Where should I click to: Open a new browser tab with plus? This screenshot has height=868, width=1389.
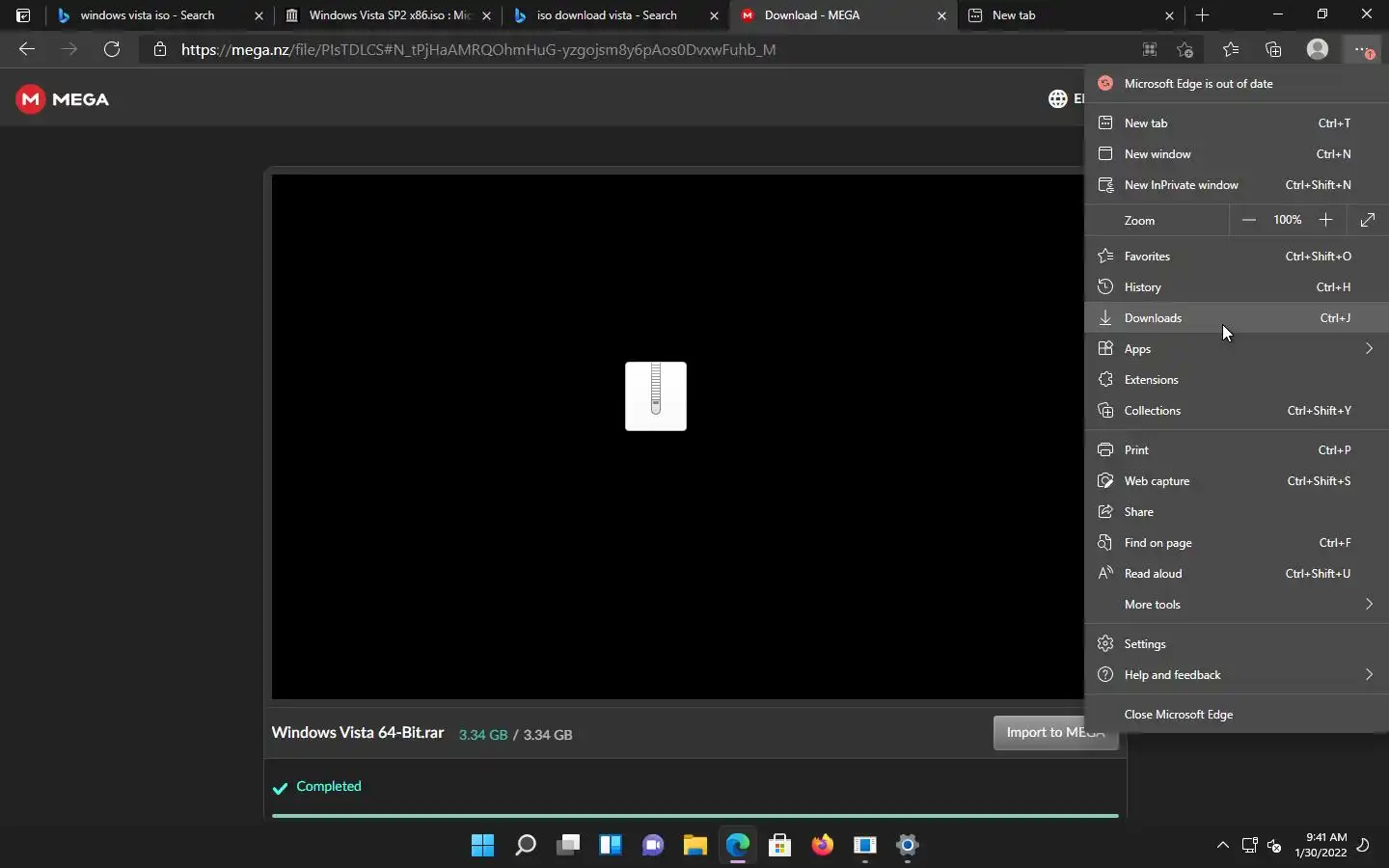[x=1202, y=15]
